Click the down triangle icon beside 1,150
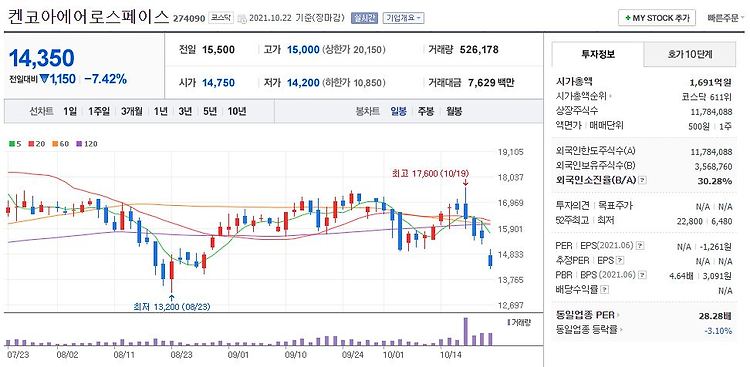Screen dimensions: 750x367 44,79
